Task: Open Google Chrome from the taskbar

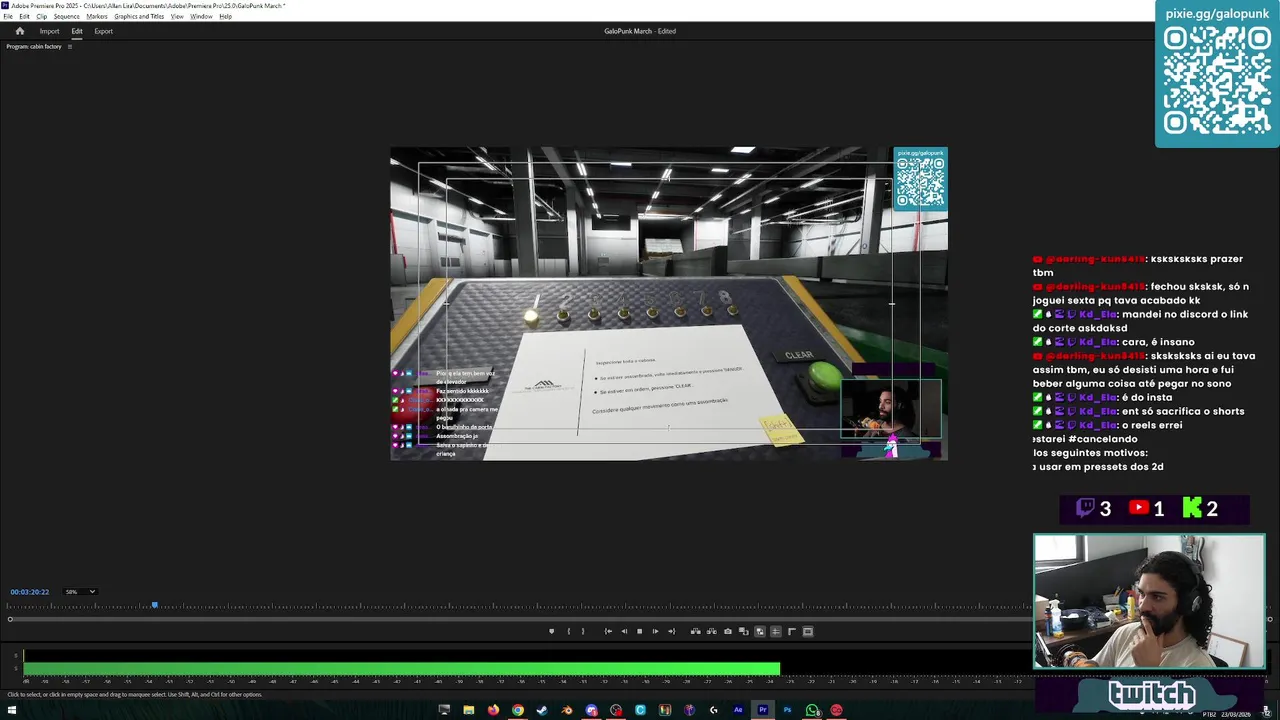Action: 518,711
